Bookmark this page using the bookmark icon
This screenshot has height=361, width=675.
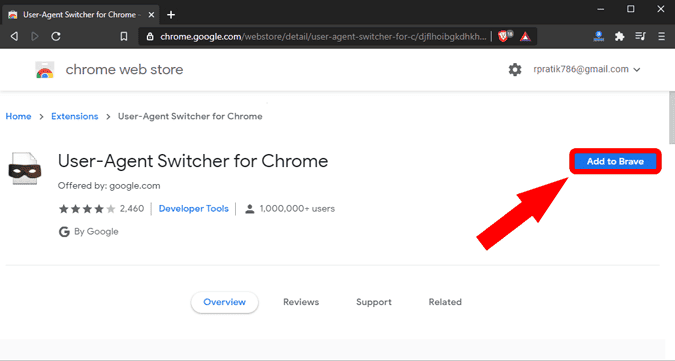pyautogui.click(x=124, y=37)
